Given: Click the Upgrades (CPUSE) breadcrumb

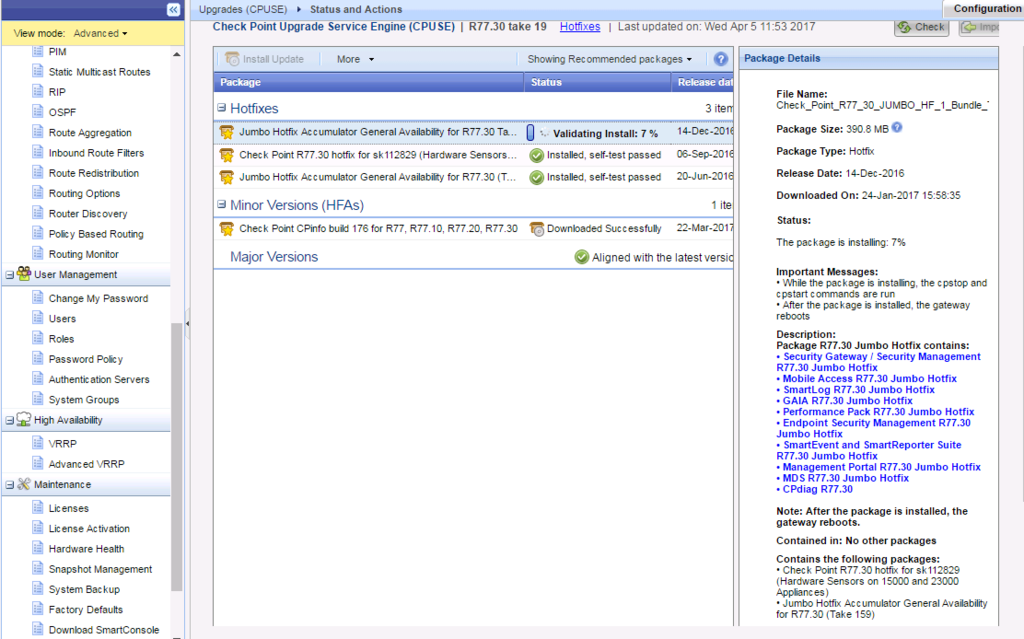Looking at the screenshot, I should coord(243,9).
